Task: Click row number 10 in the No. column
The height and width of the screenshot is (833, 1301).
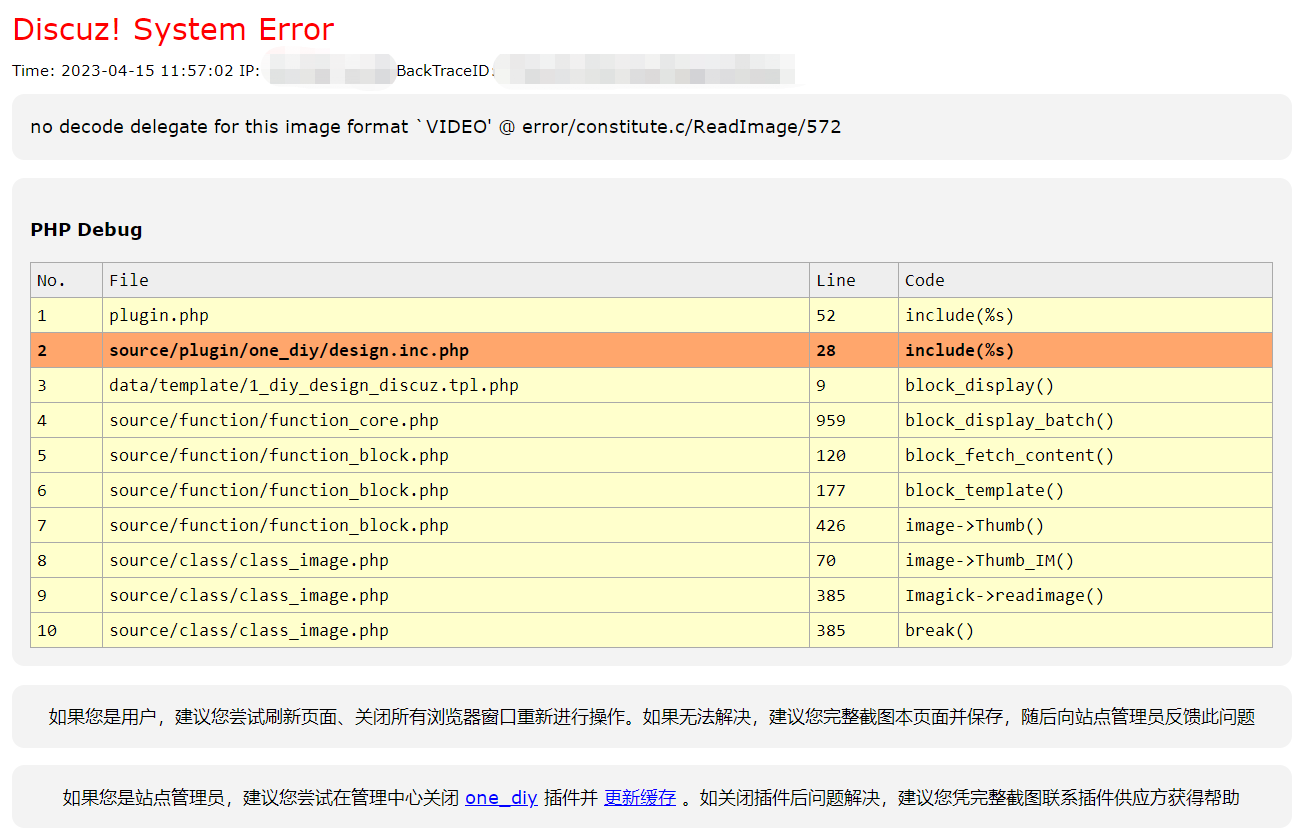Action: (66, 630)
